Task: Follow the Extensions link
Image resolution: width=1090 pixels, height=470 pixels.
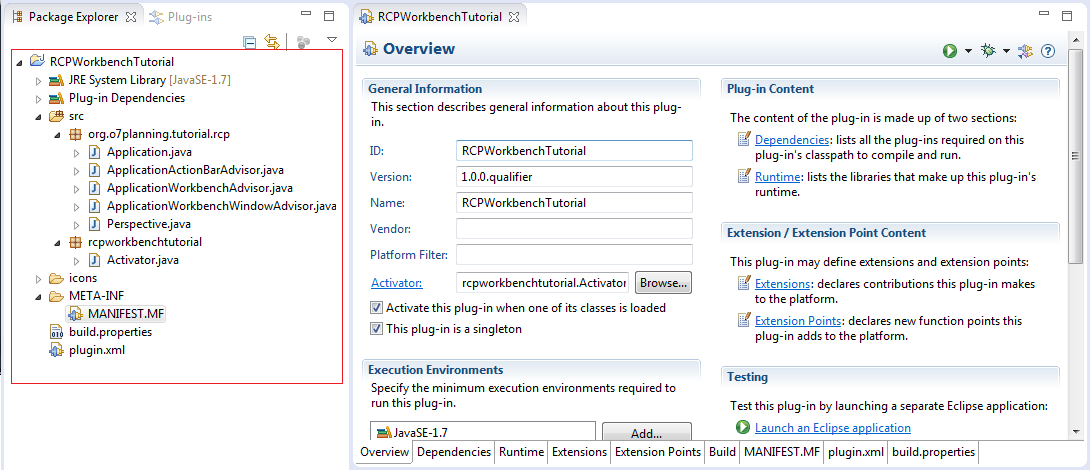Action: pyautogui.click(x=782, y=284)
